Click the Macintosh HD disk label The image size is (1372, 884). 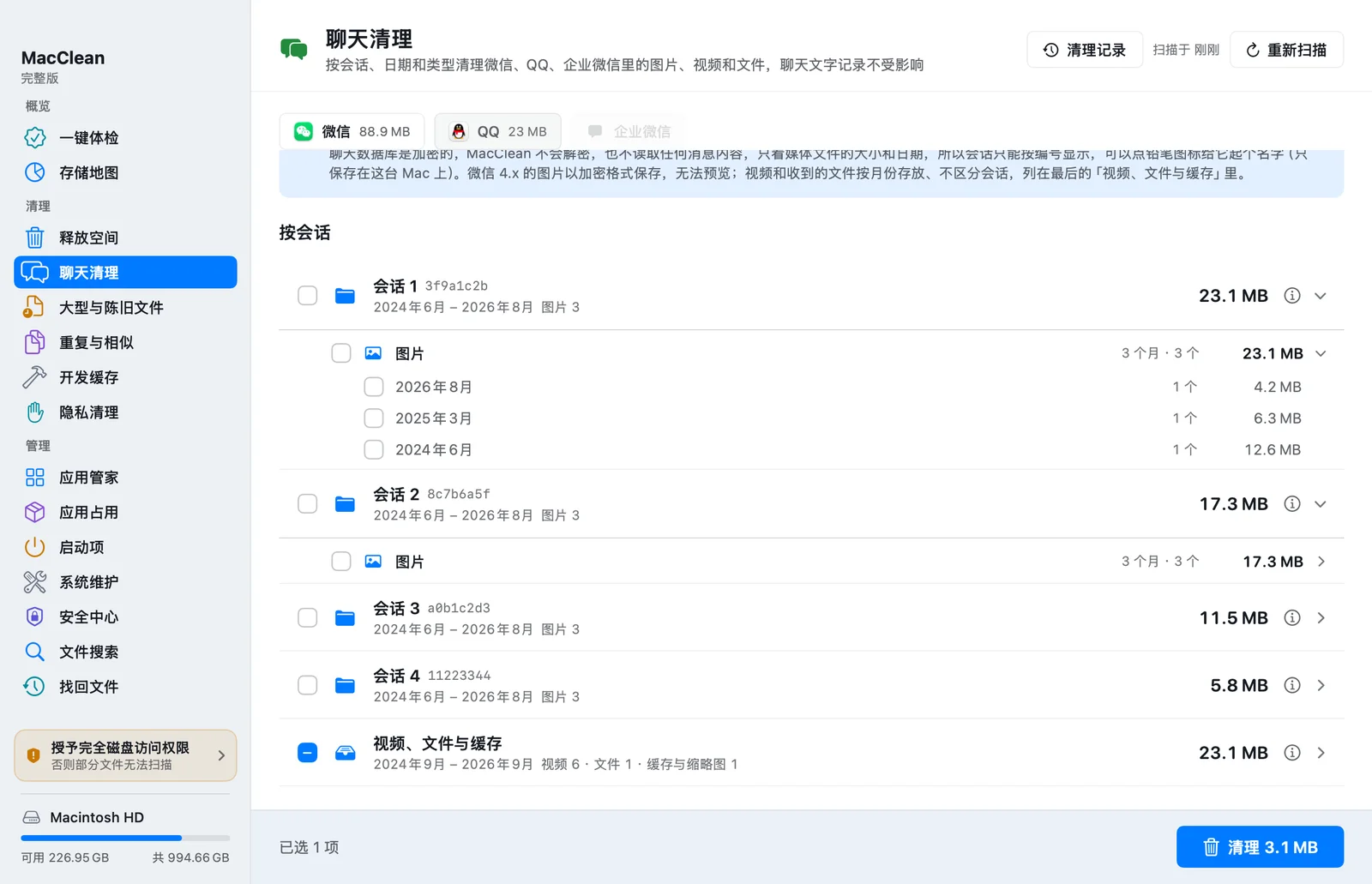(97, 817)
